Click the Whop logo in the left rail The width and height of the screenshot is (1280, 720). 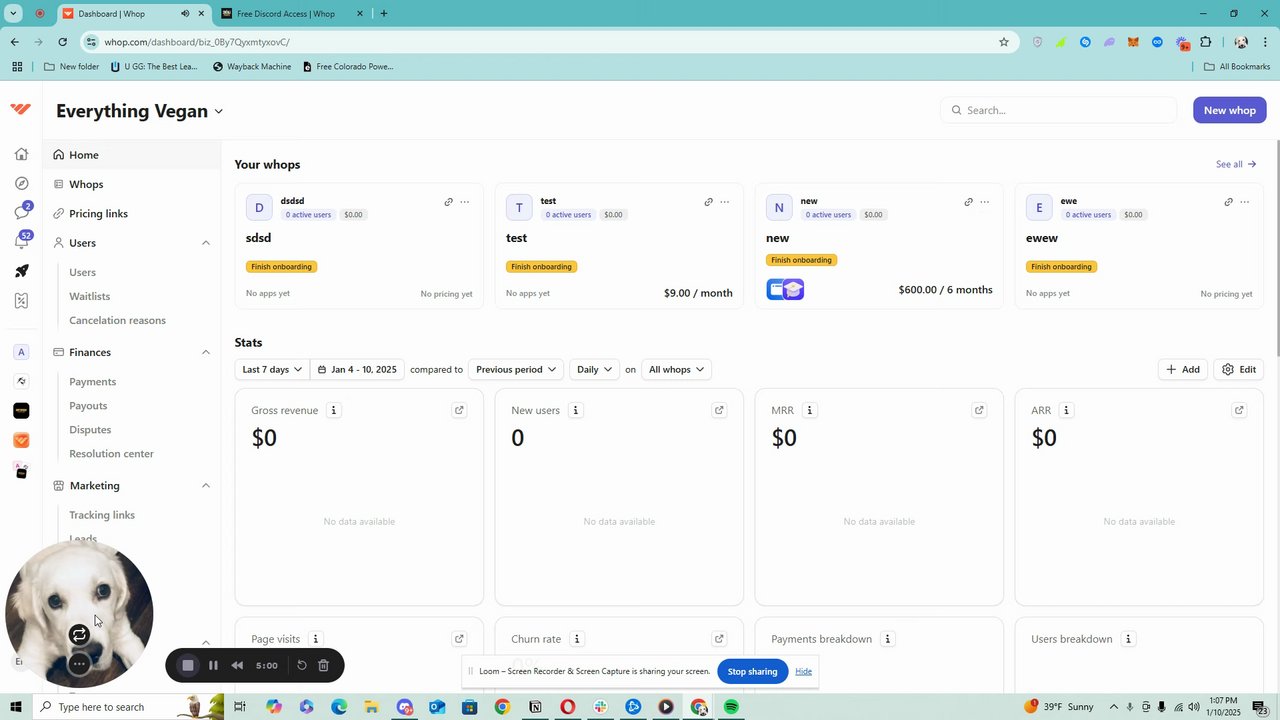pyautogui.click(x=21, y=109)
